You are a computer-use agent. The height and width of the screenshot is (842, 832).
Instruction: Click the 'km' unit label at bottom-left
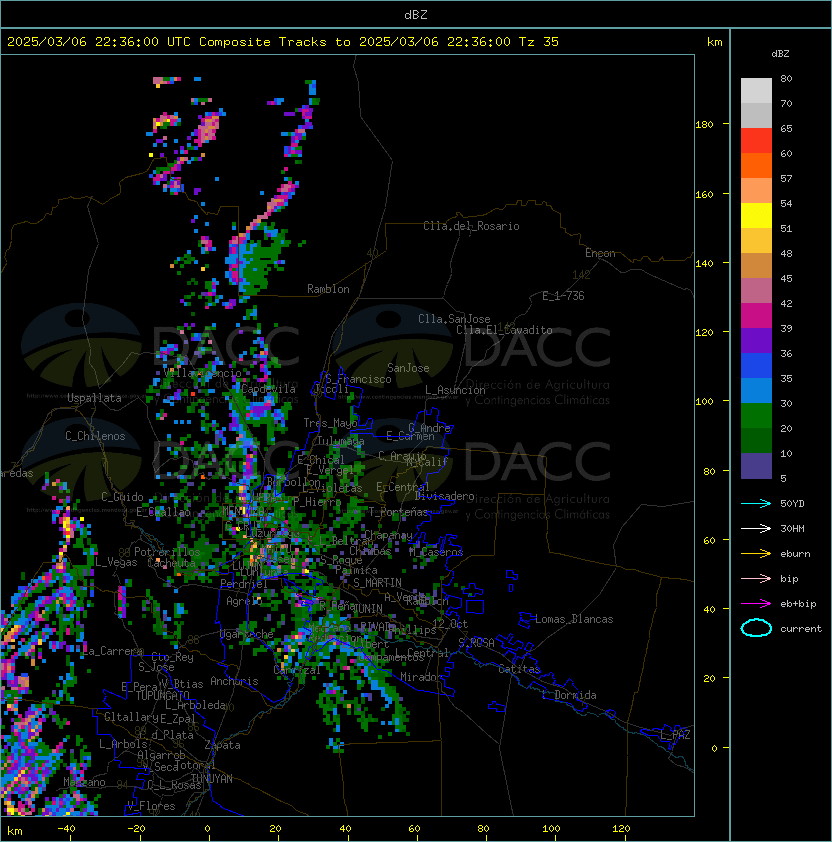point(15,831)
